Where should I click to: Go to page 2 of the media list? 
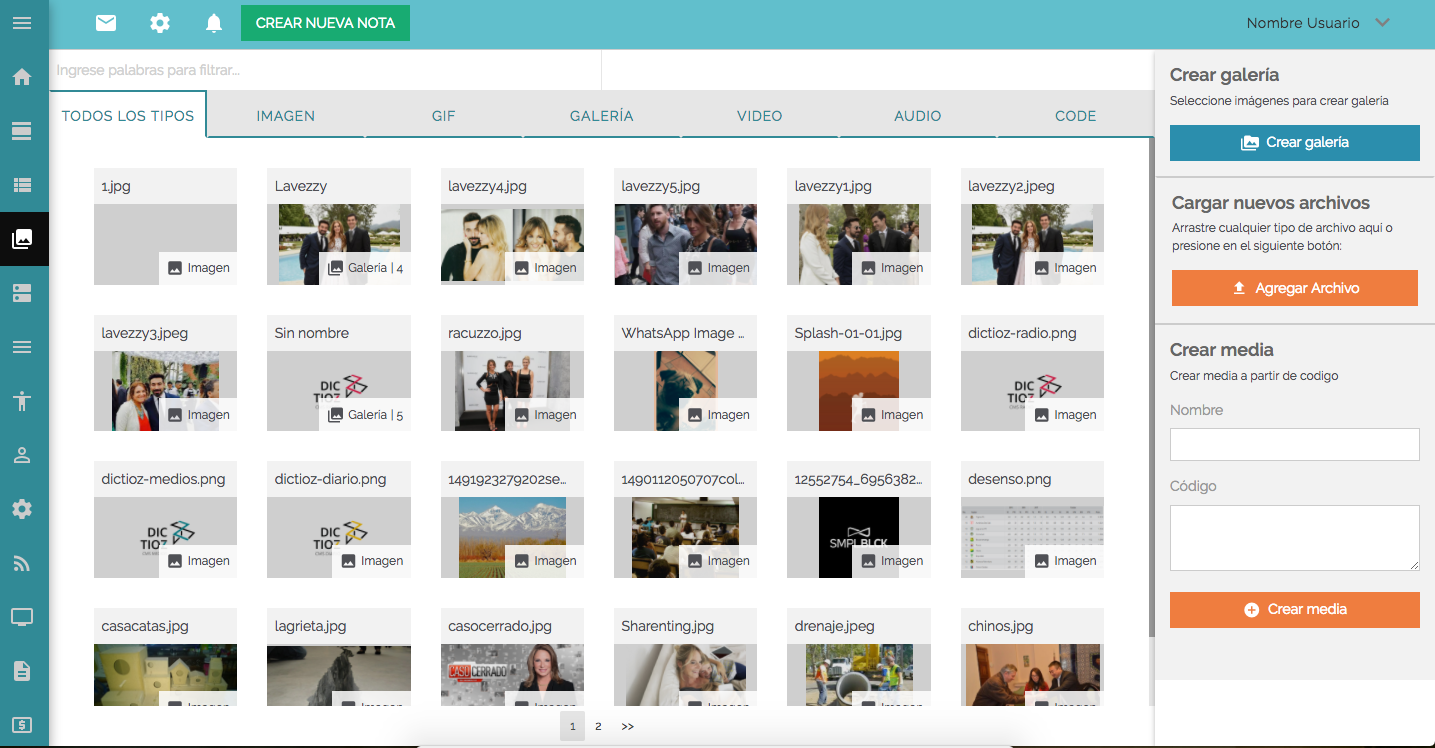point(598,726)
